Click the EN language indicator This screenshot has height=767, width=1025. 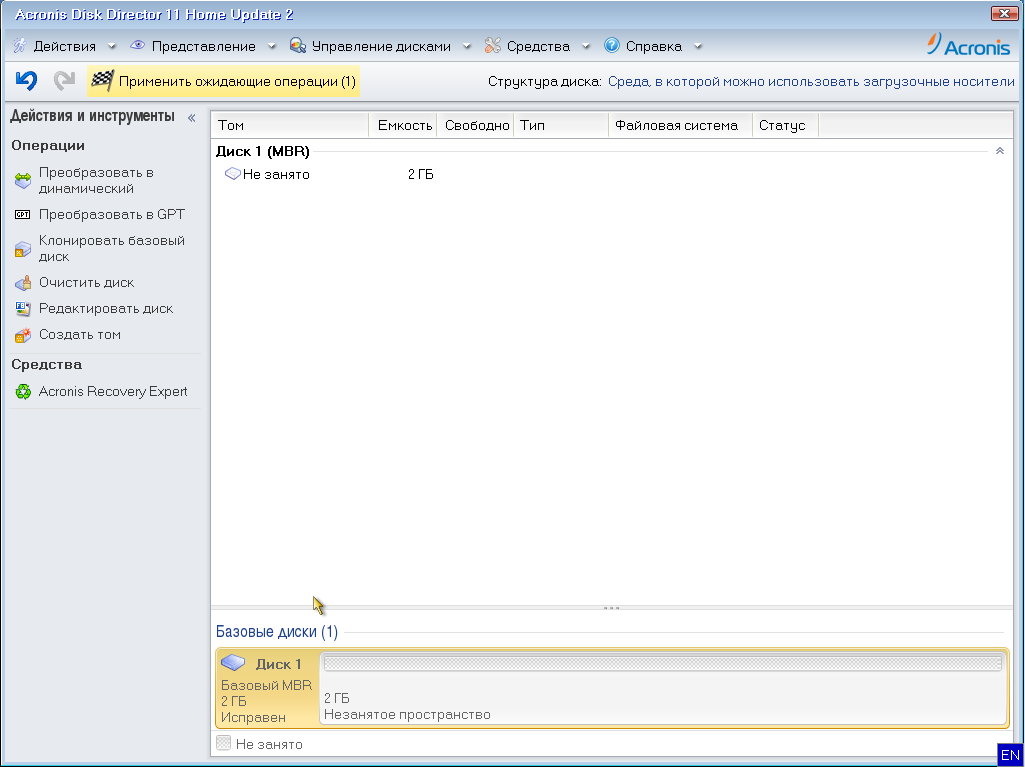(x=1010, y=755)
